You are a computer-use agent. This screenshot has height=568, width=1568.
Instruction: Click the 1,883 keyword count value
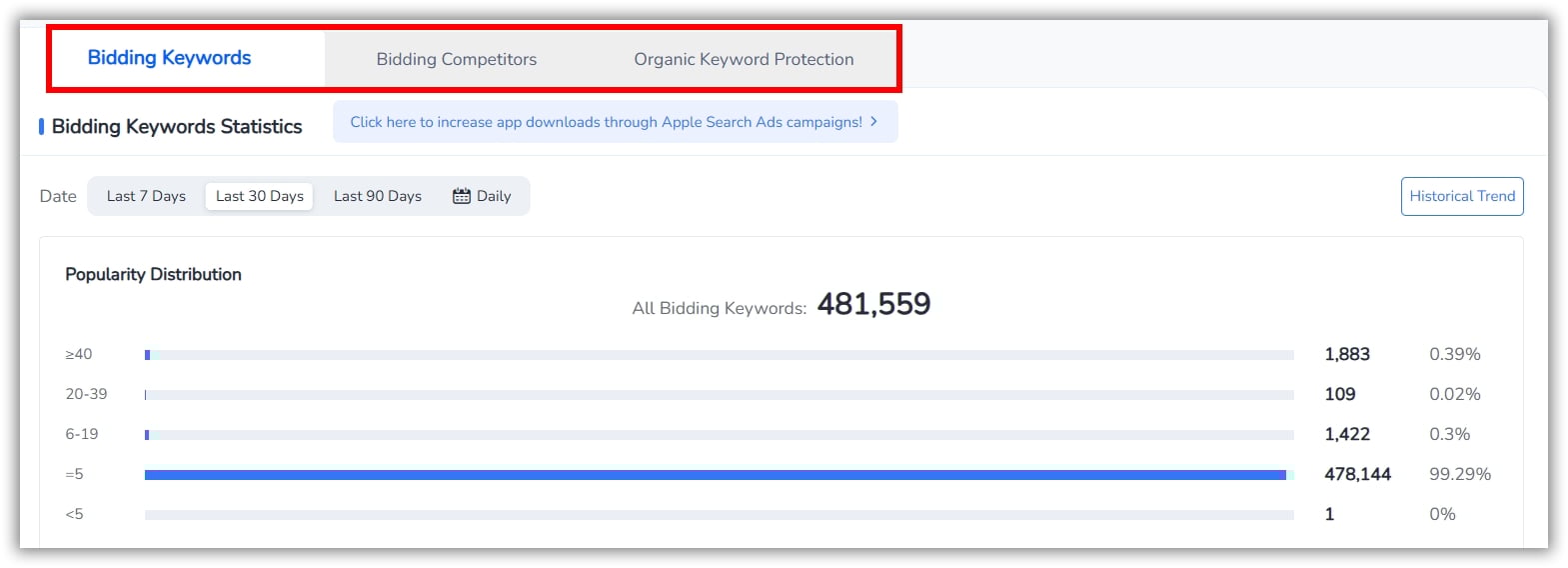click(1346, 354)
